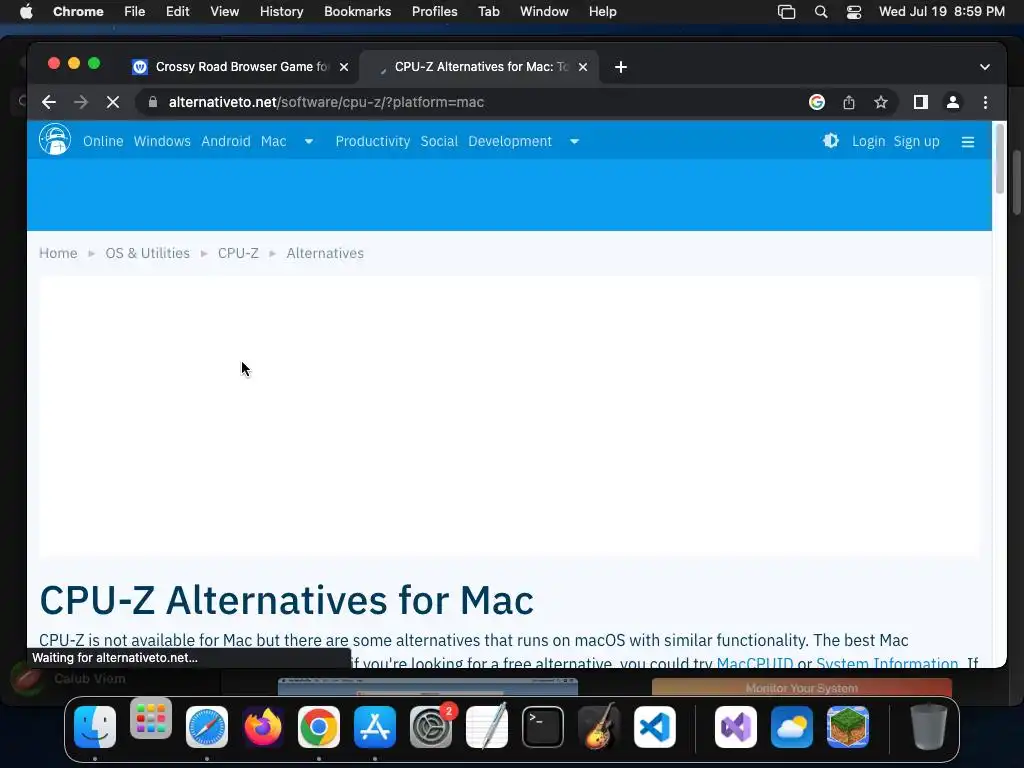Open the purple Visual Studio Dock icon
Image resolution: width=1024 pixels, height=768 pixels.
tap(736, 726)
